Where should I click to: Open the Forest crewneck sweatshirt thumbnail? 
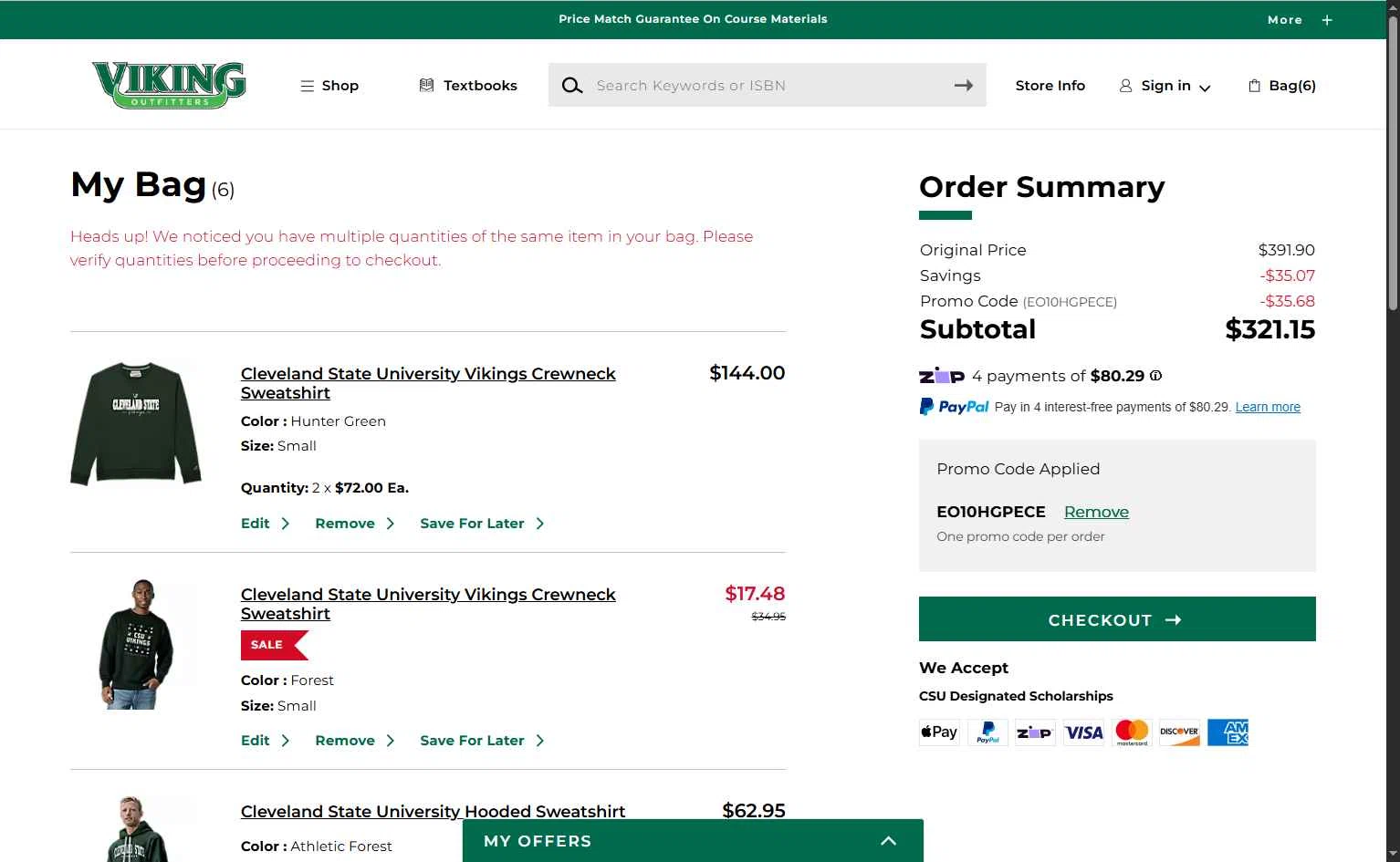click(136, 644)
